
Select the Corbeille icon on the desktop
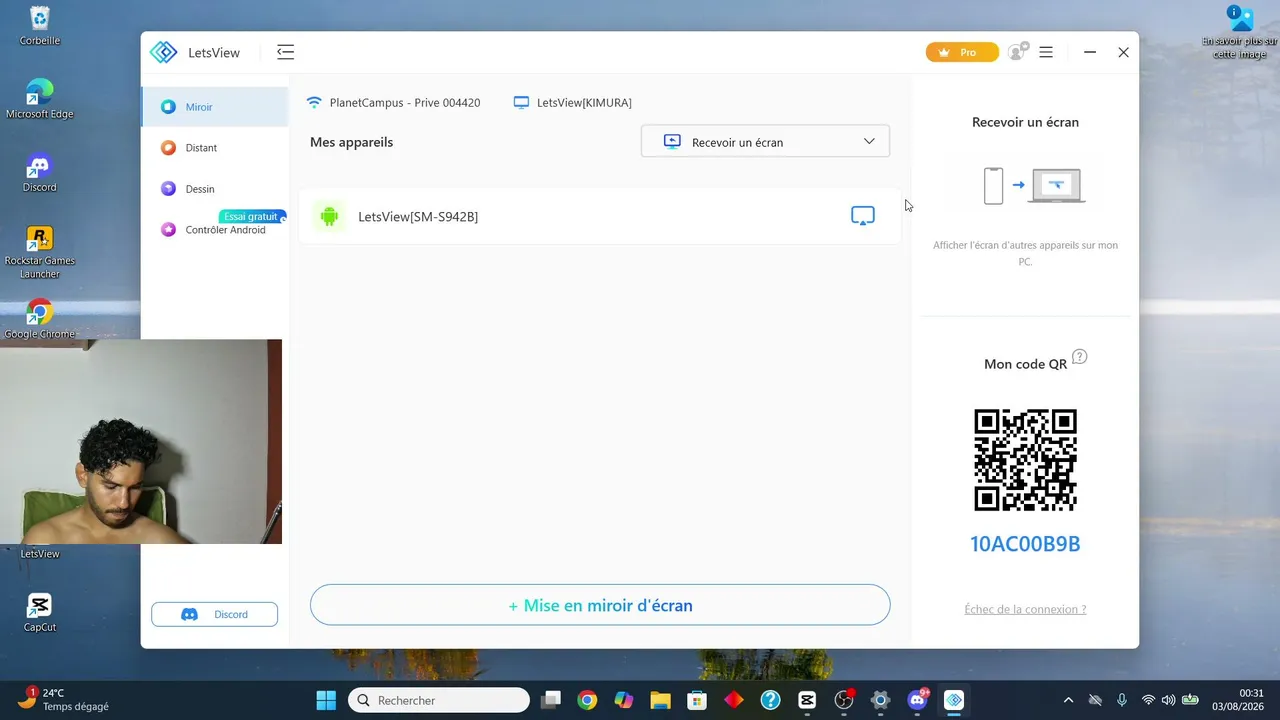click(40, 26)
